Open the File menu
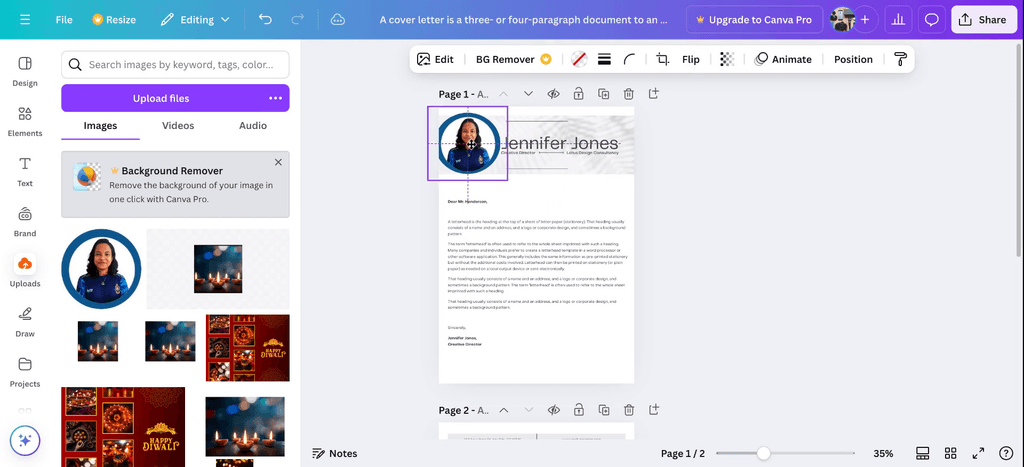The image size is (1024, 467). [x=64, y=20]
